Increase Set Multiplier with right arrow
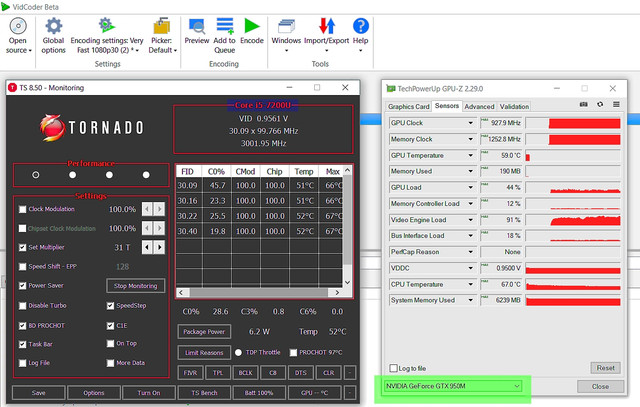The height and width of the screenshot is (407, 640). pos(159,247)
